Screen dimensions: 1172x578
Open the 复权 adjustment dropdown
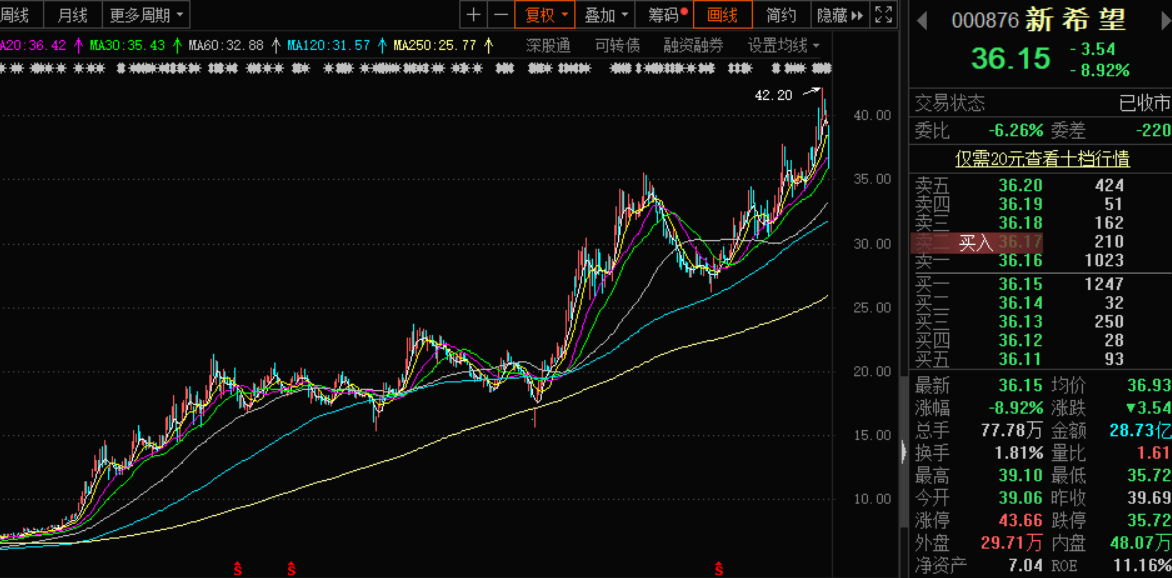546,15
